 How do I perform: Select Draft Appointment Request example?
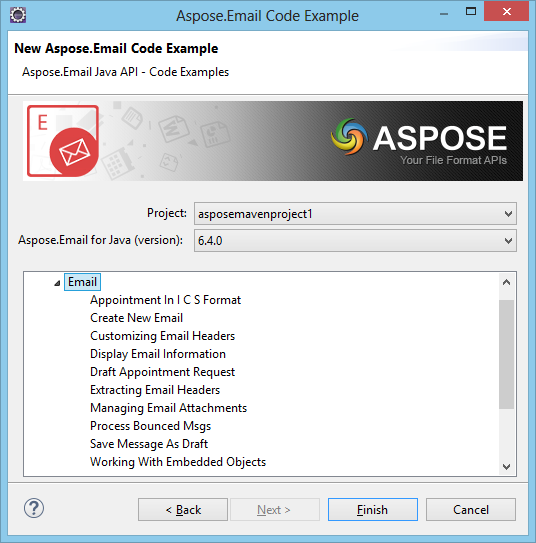162,372
